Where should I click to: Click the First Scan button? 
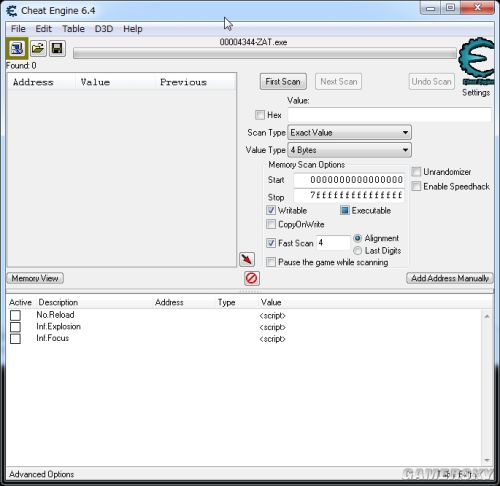click(x=283, y=82)
